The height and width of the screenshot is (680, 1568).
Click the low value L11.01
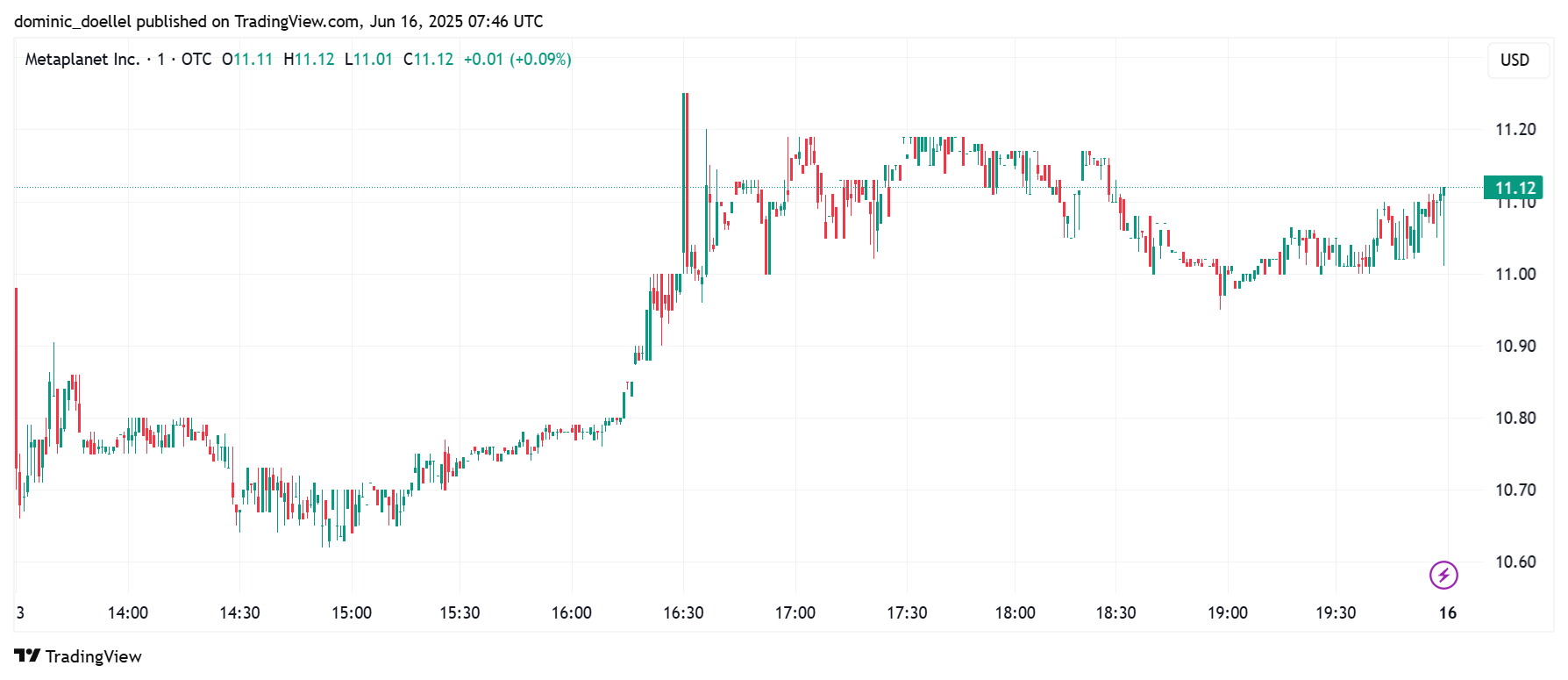[x=368, y=59]
